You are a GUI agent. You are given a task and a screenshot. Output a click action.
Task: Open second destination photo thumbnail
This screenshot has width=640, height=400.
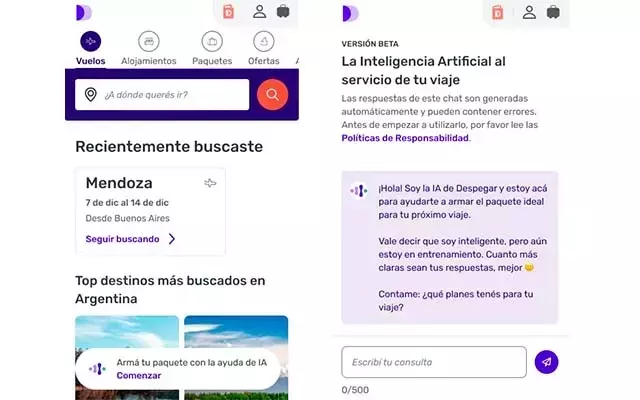click(236, 358)
